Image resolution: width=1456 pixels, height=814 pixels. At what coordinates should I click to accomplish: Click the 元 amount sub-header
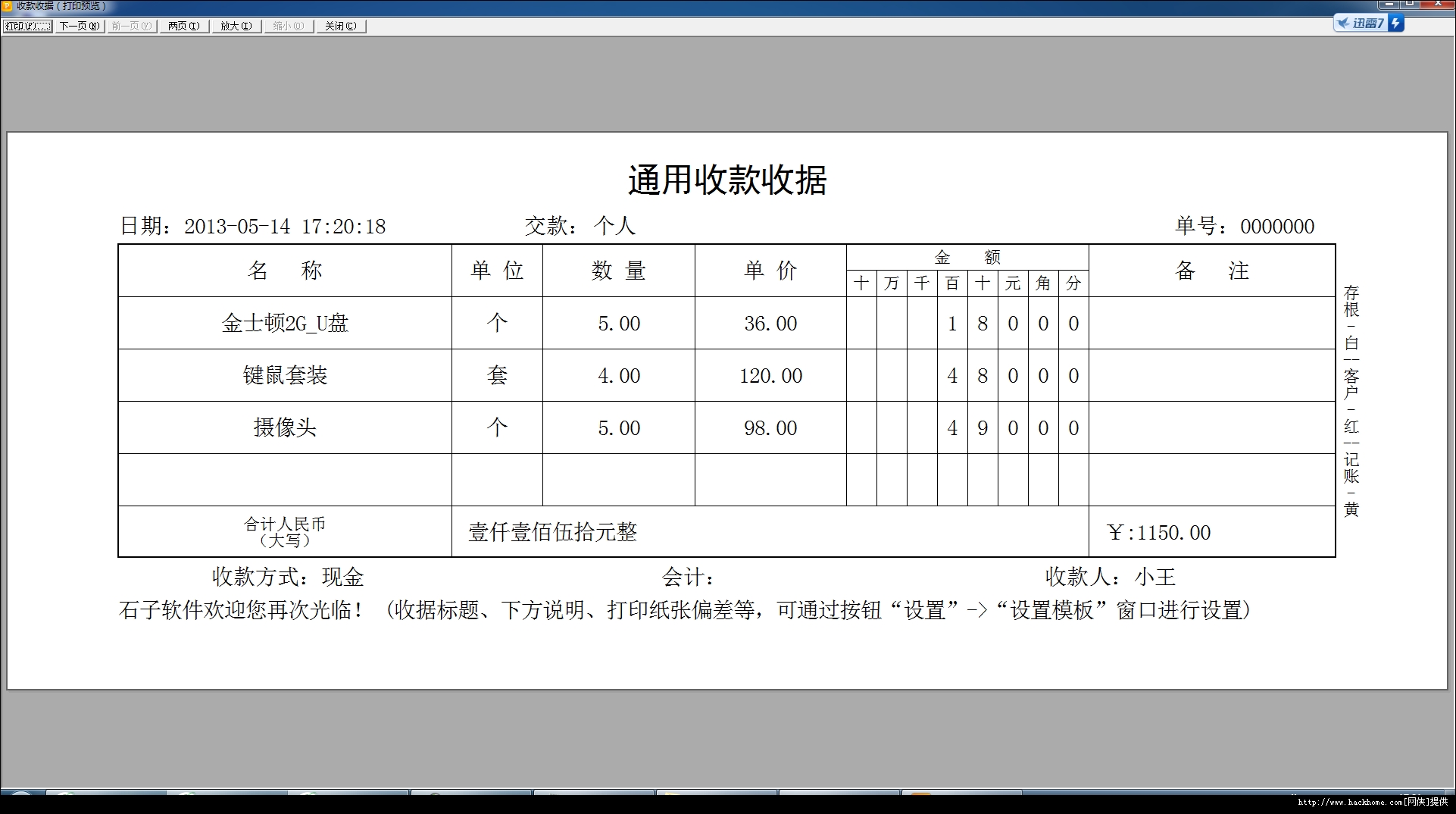pos(1013,283)
